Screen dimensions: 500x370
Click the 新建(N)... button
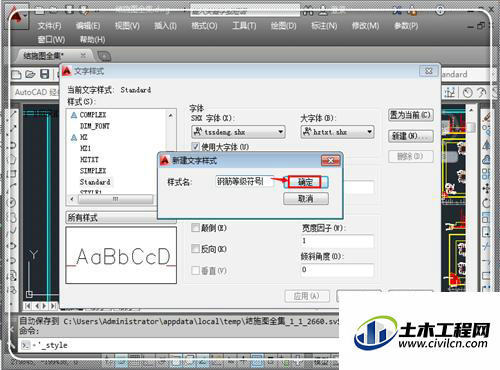coord(411,136)
